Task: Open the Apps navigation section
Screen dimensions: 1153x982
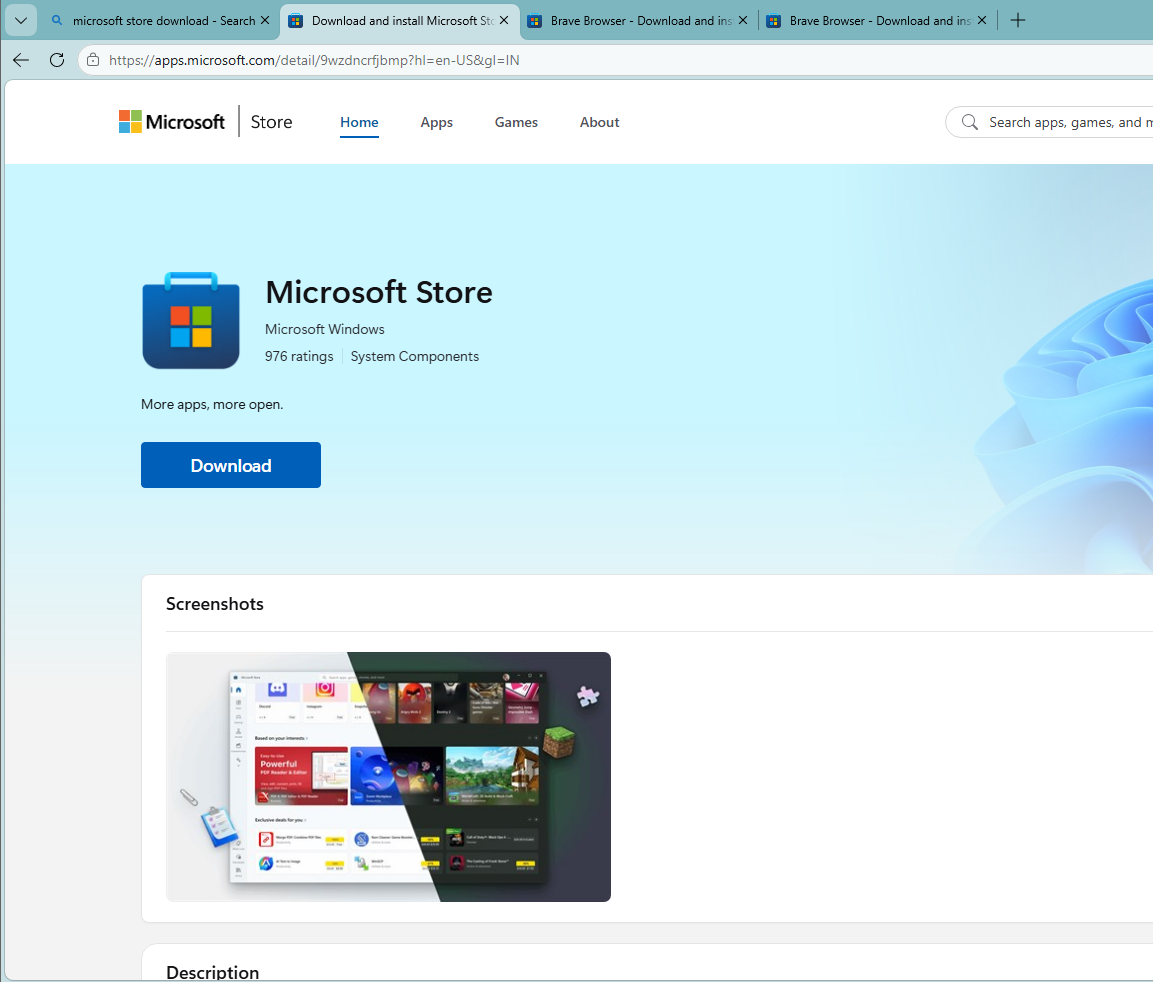Action: pyautogui.click(x=436, y=122)
